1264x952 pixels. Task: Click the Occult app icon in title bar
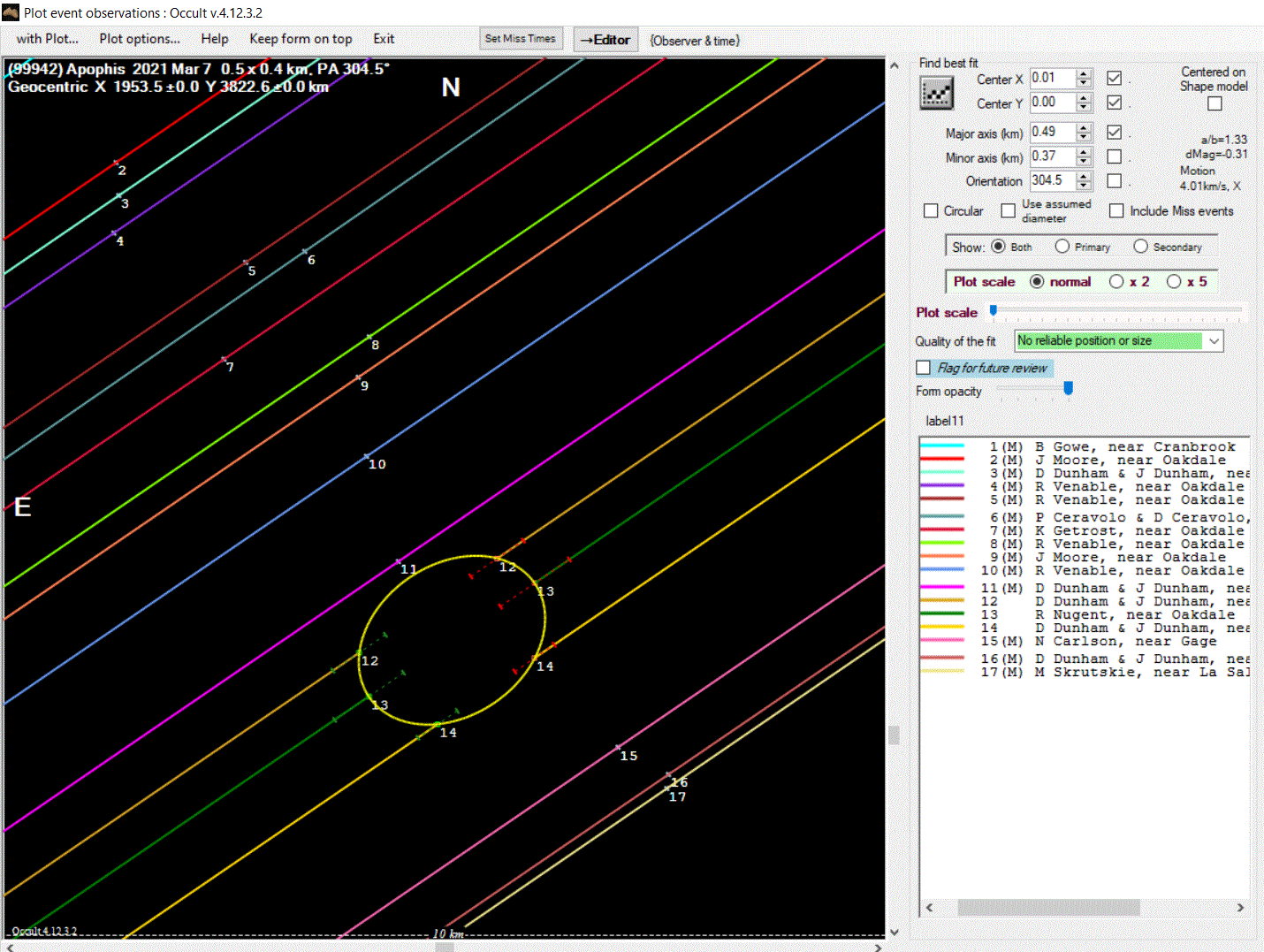point(11,12)
